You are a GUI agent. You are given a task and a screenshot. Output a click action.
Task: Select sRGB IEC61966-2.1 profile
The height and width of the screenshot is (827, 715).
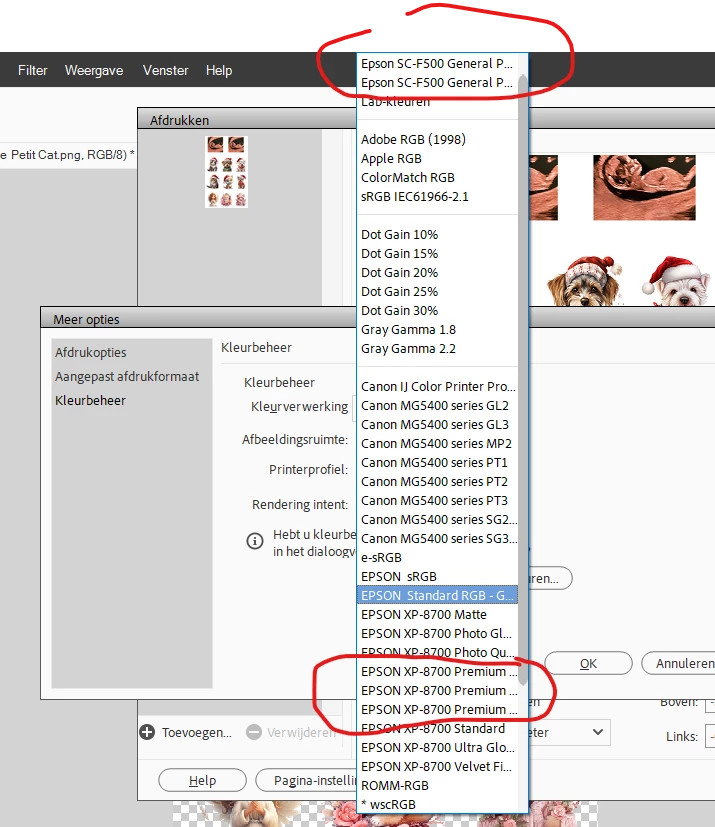(437, 196)
